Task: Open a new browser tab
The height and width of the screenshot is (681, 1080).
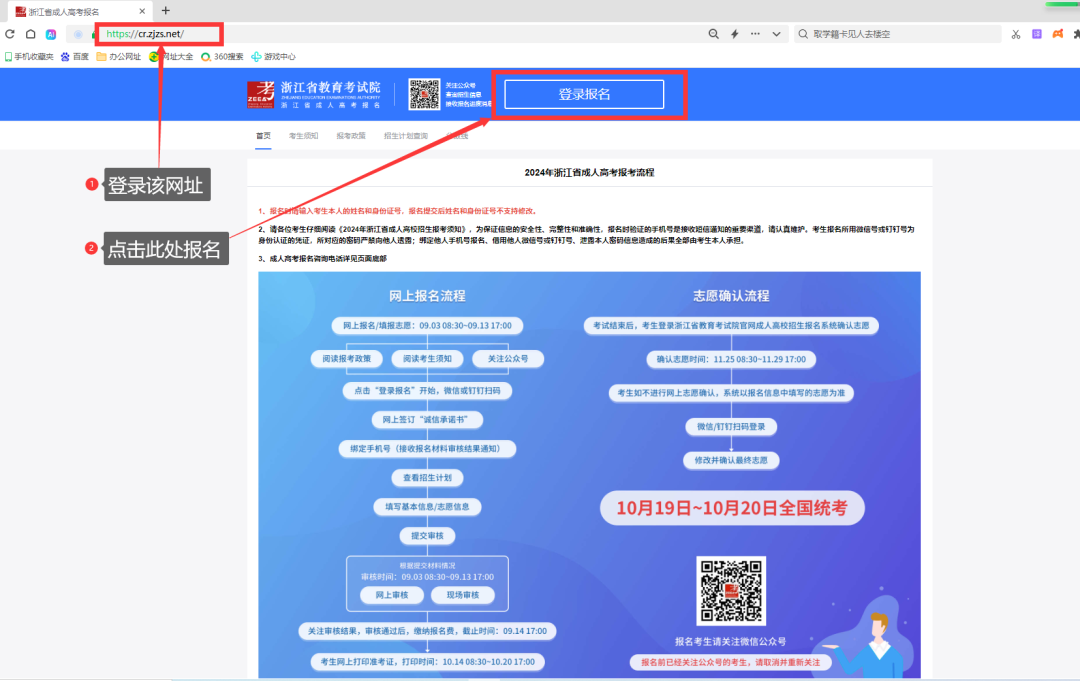Action: [166, 11]
